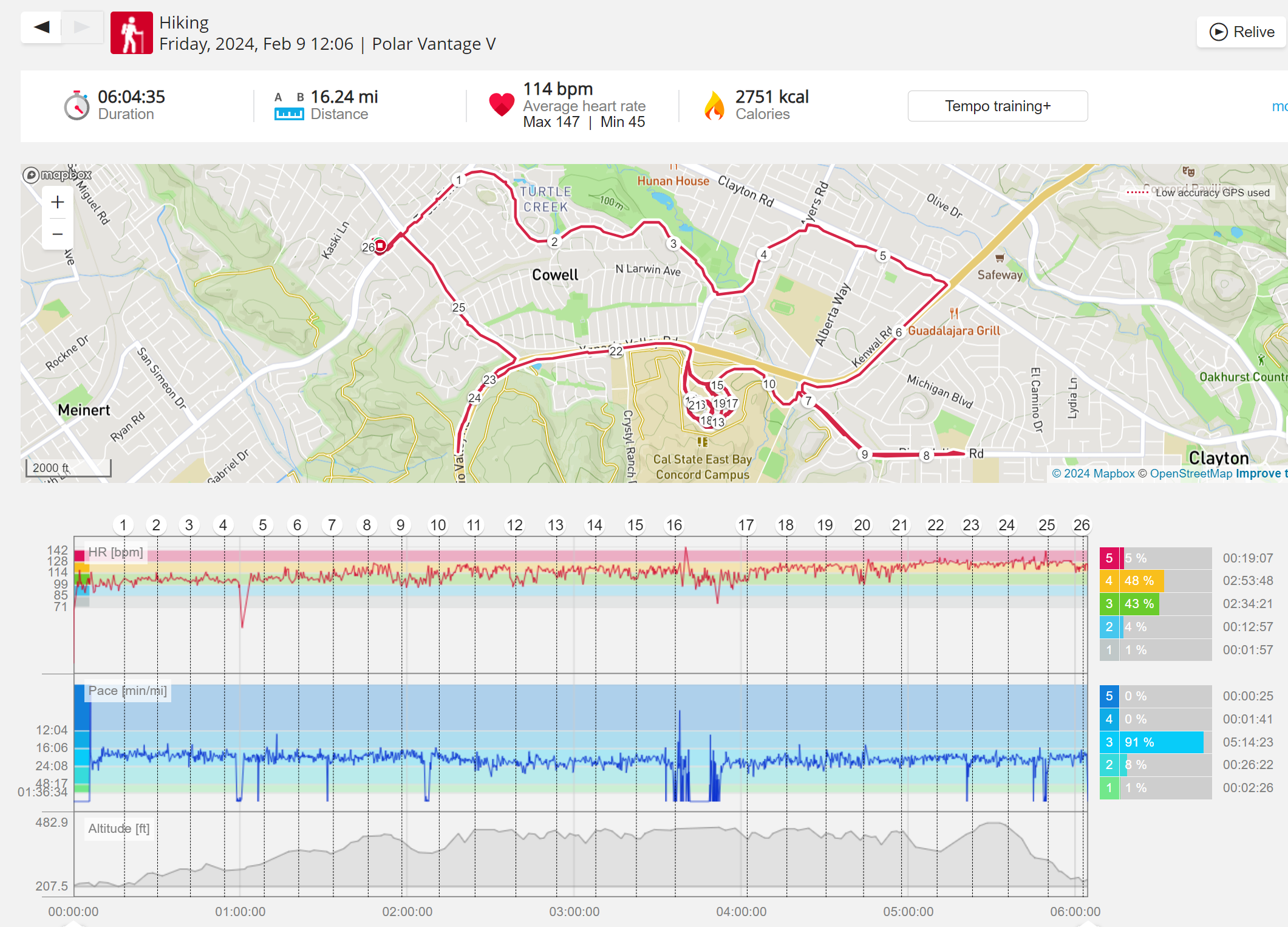Select lap marker 26 above the graph

[1081, 525]
